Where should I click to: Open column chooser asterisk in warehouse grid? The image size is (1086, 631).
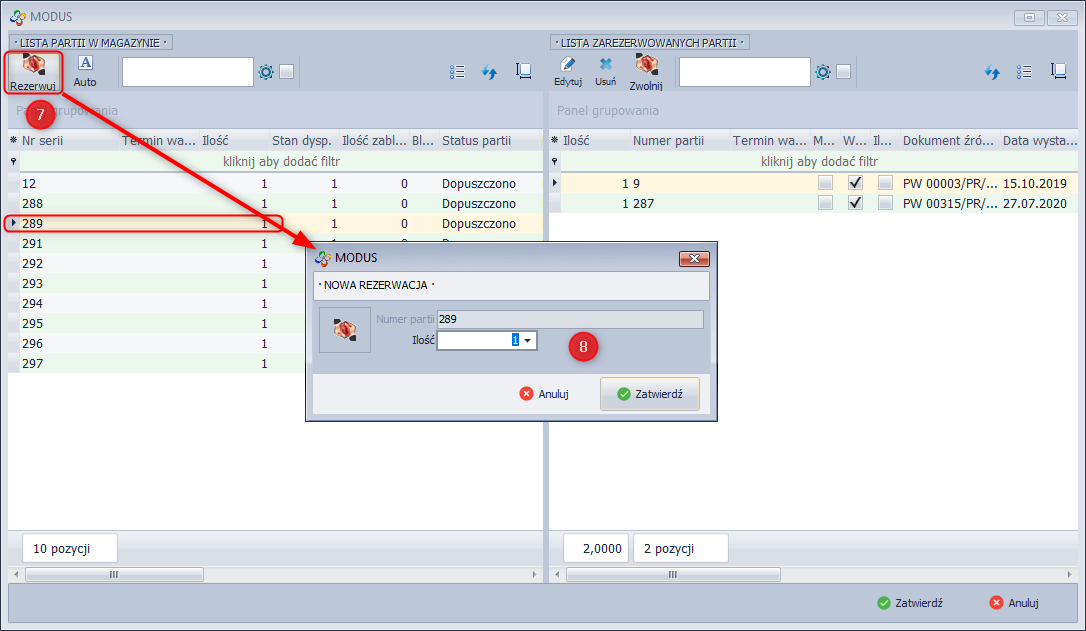coord(14,141)
